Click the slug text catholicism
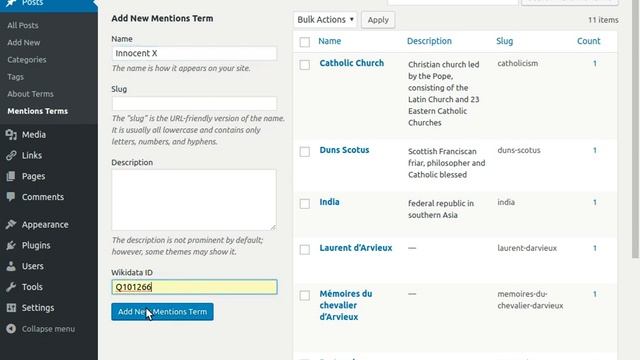The image size is (640, 360). pos(518,64)
